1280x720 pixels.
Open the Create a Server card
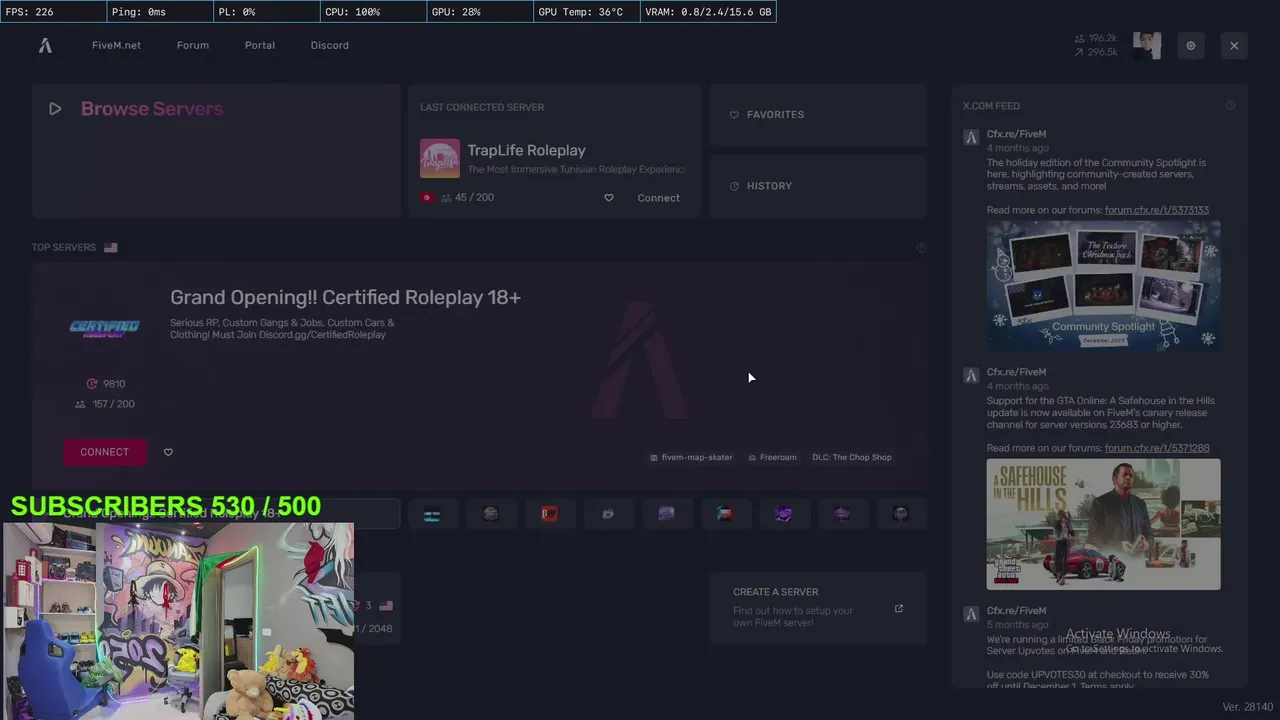818,608
